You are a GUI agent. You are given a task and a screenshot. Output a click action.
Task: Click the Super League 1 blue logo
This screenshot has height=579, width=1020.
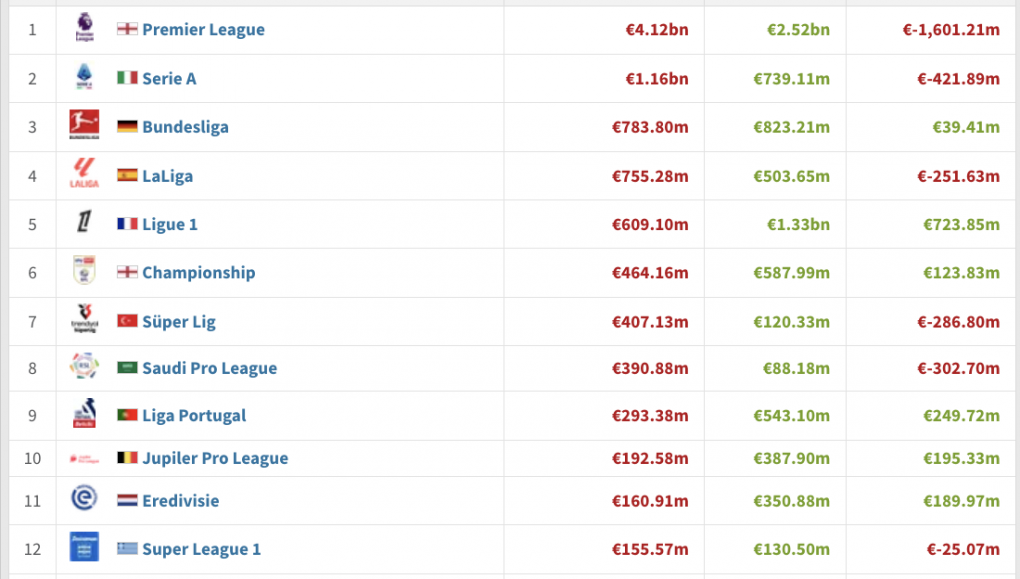(85, 546)
